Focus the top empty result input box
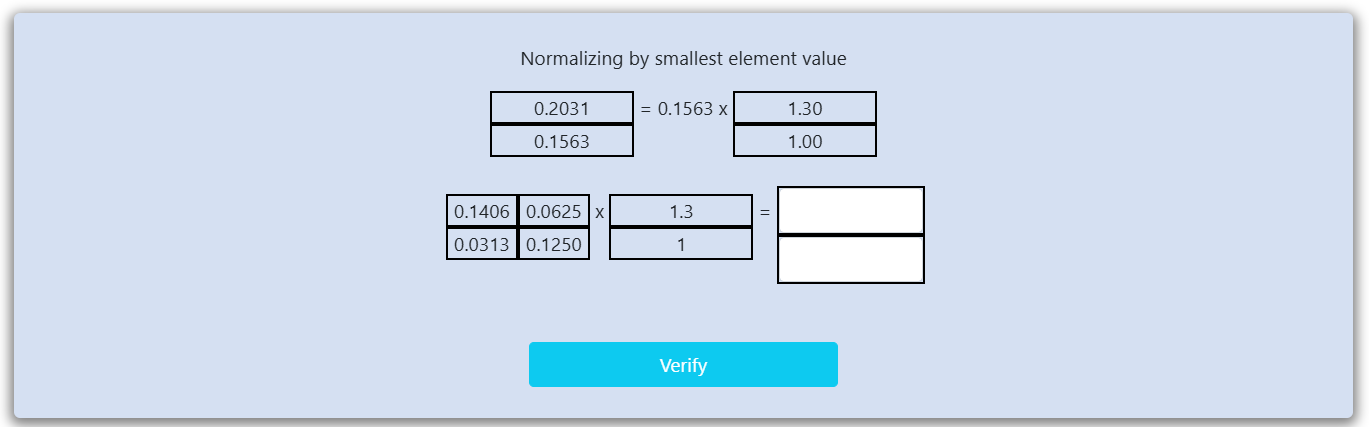1369x427 pixels. coord(850,211)
